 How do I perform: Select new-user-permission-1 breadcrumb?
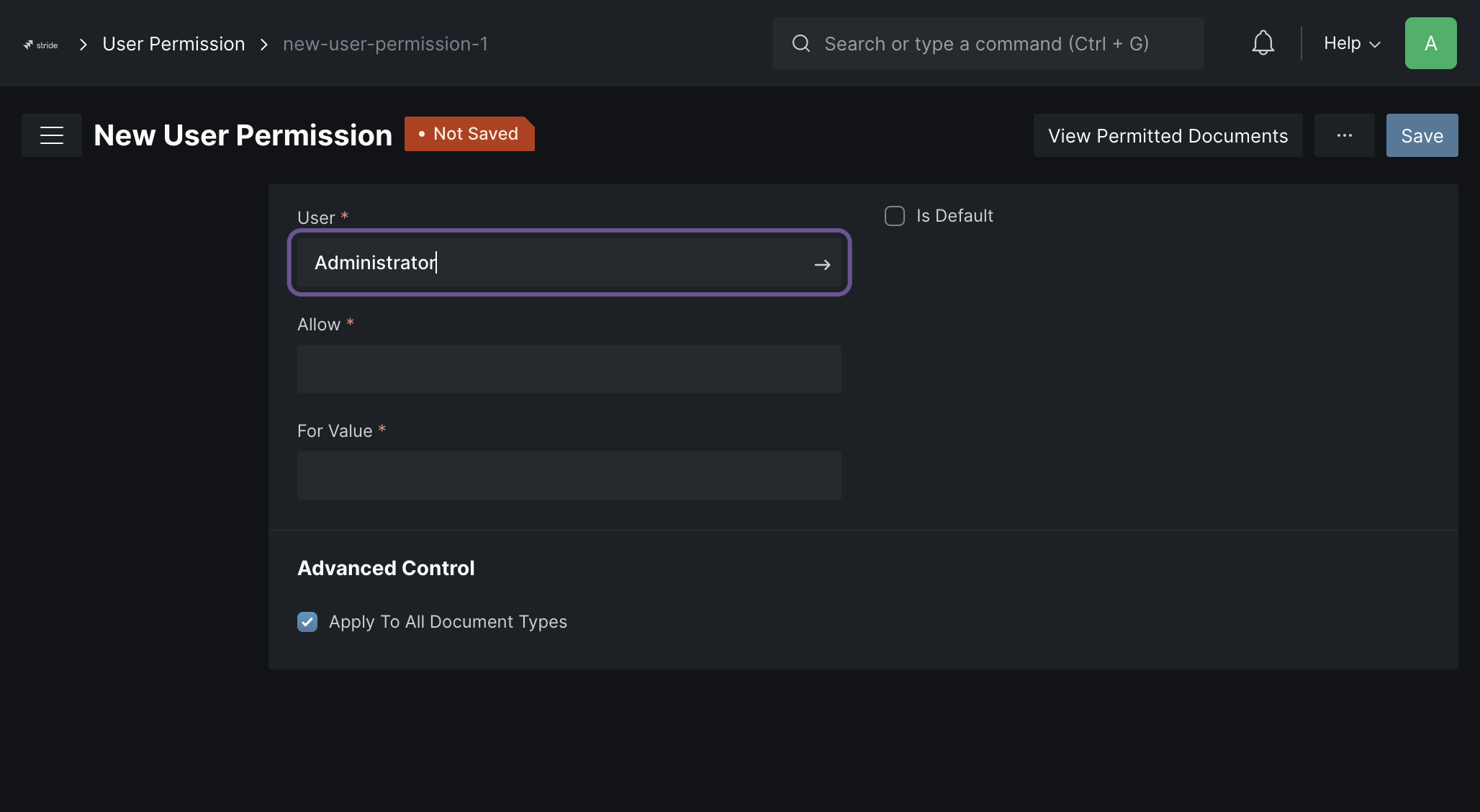pyautogui.click(x=385, y=44)
